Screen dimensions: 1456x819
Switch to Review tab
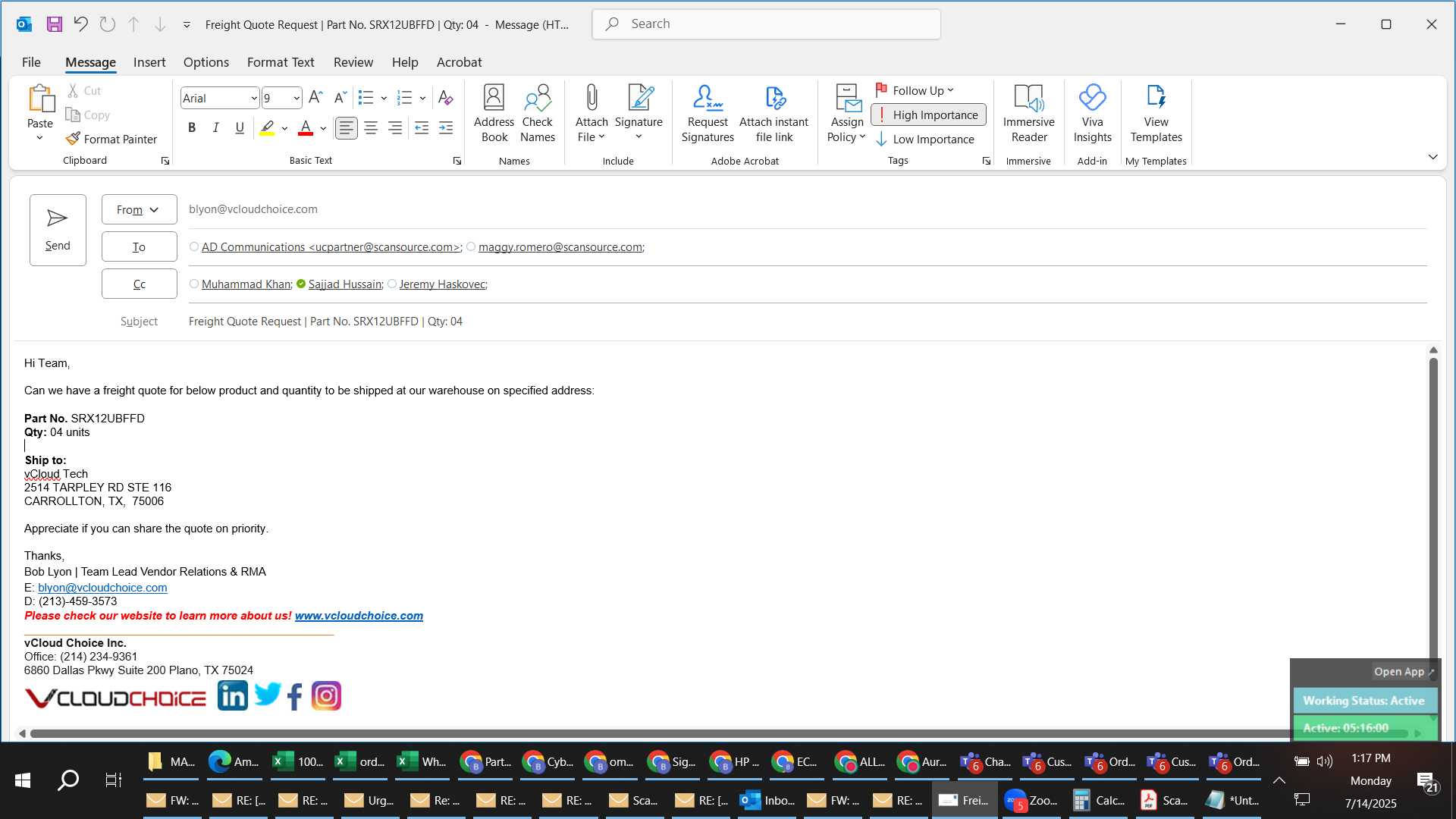coord(353,62)
